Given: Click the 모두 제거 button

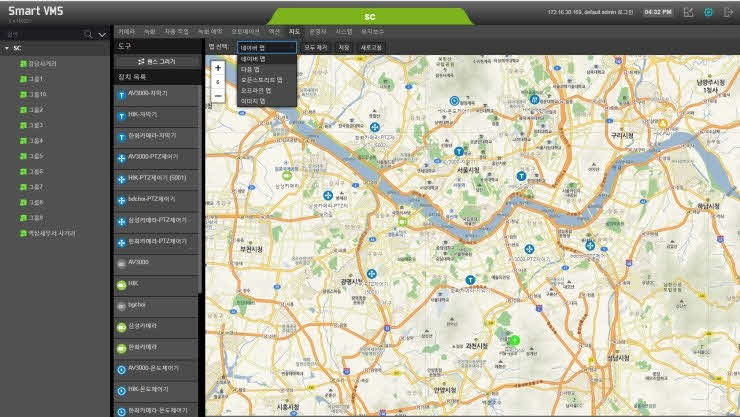Looking at the screenshot, I should click(316, 47).
